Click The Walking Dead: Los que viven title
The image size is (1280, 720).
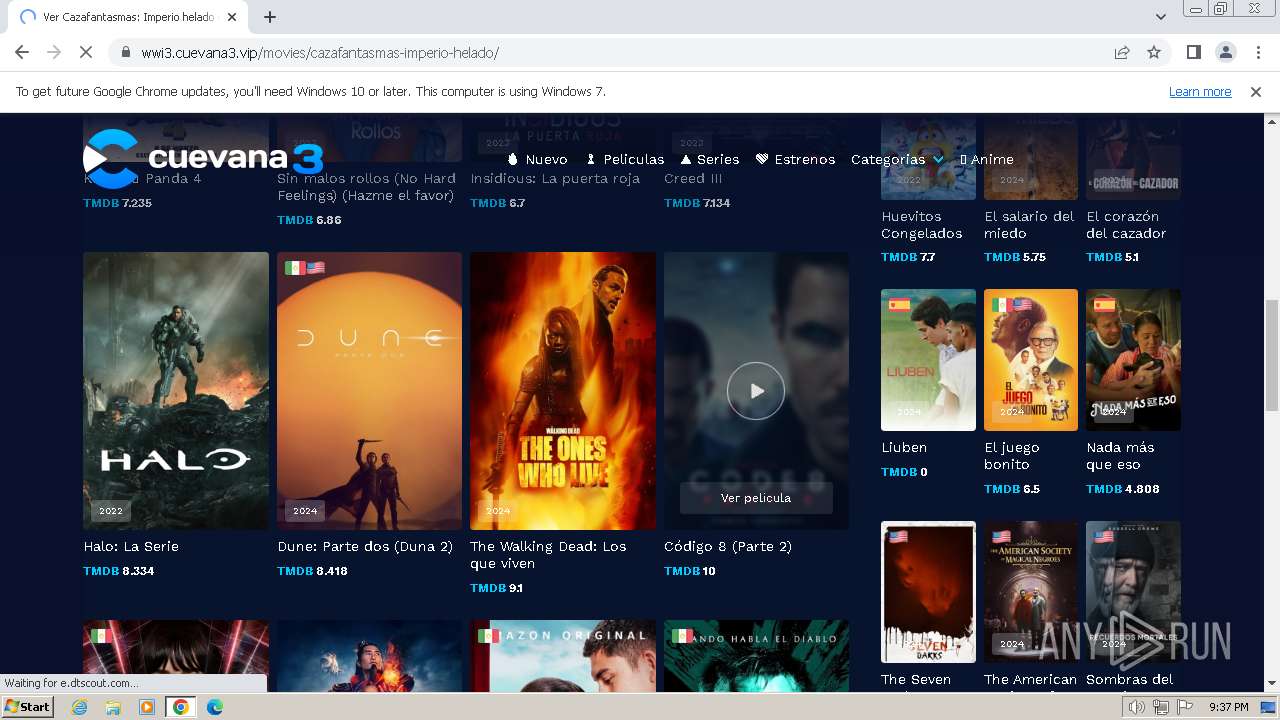[x=548, y=555]
